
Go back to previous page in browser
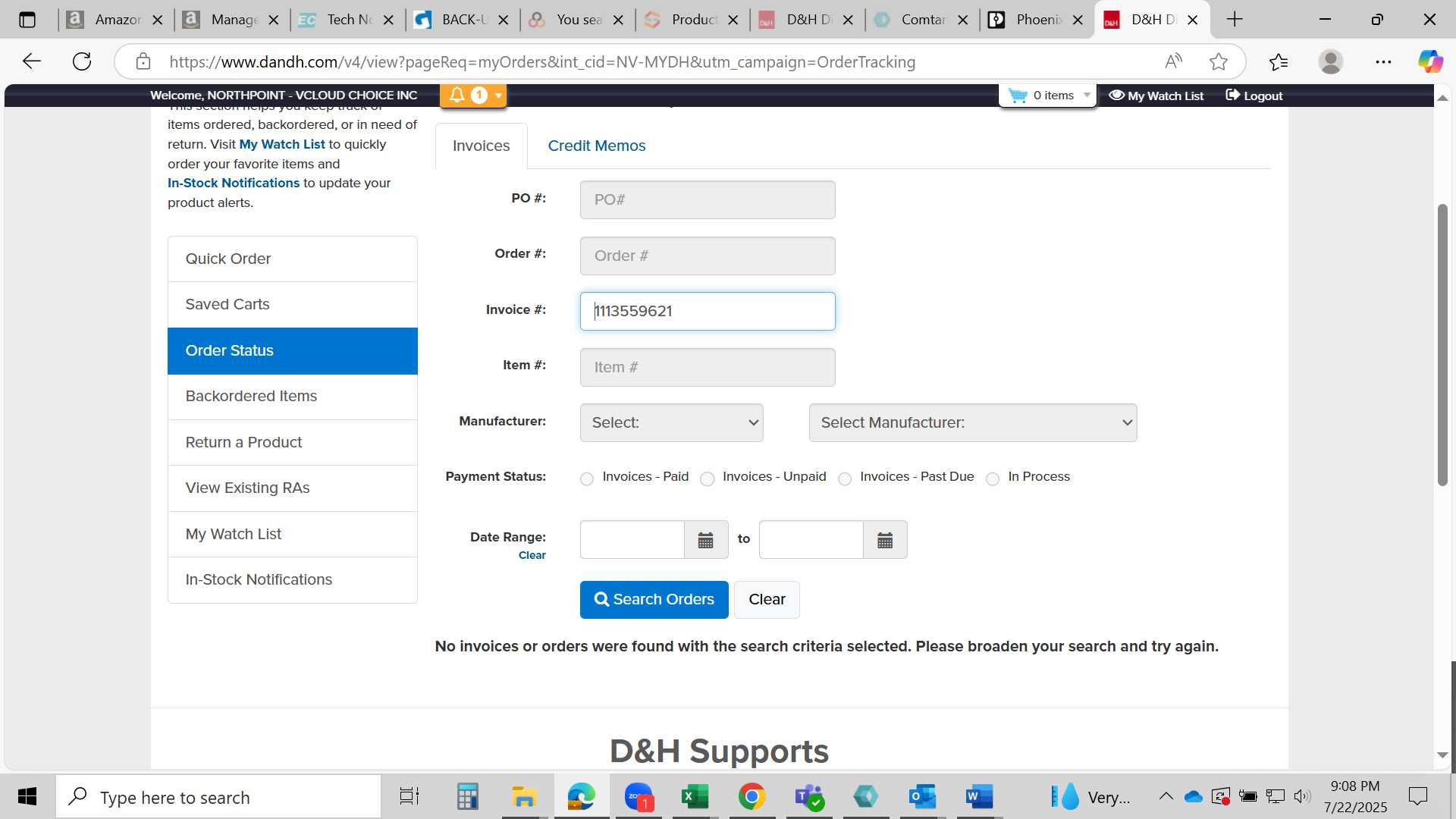pos(31,61)
